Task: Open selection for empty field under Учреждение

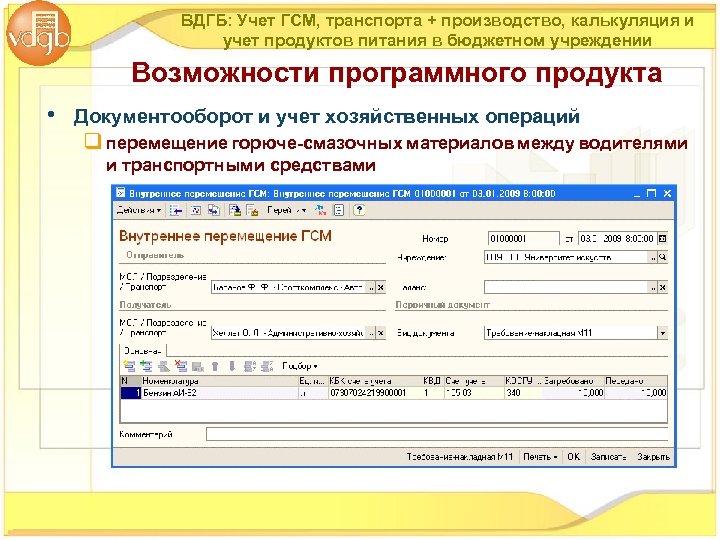Action: (653, 287)
